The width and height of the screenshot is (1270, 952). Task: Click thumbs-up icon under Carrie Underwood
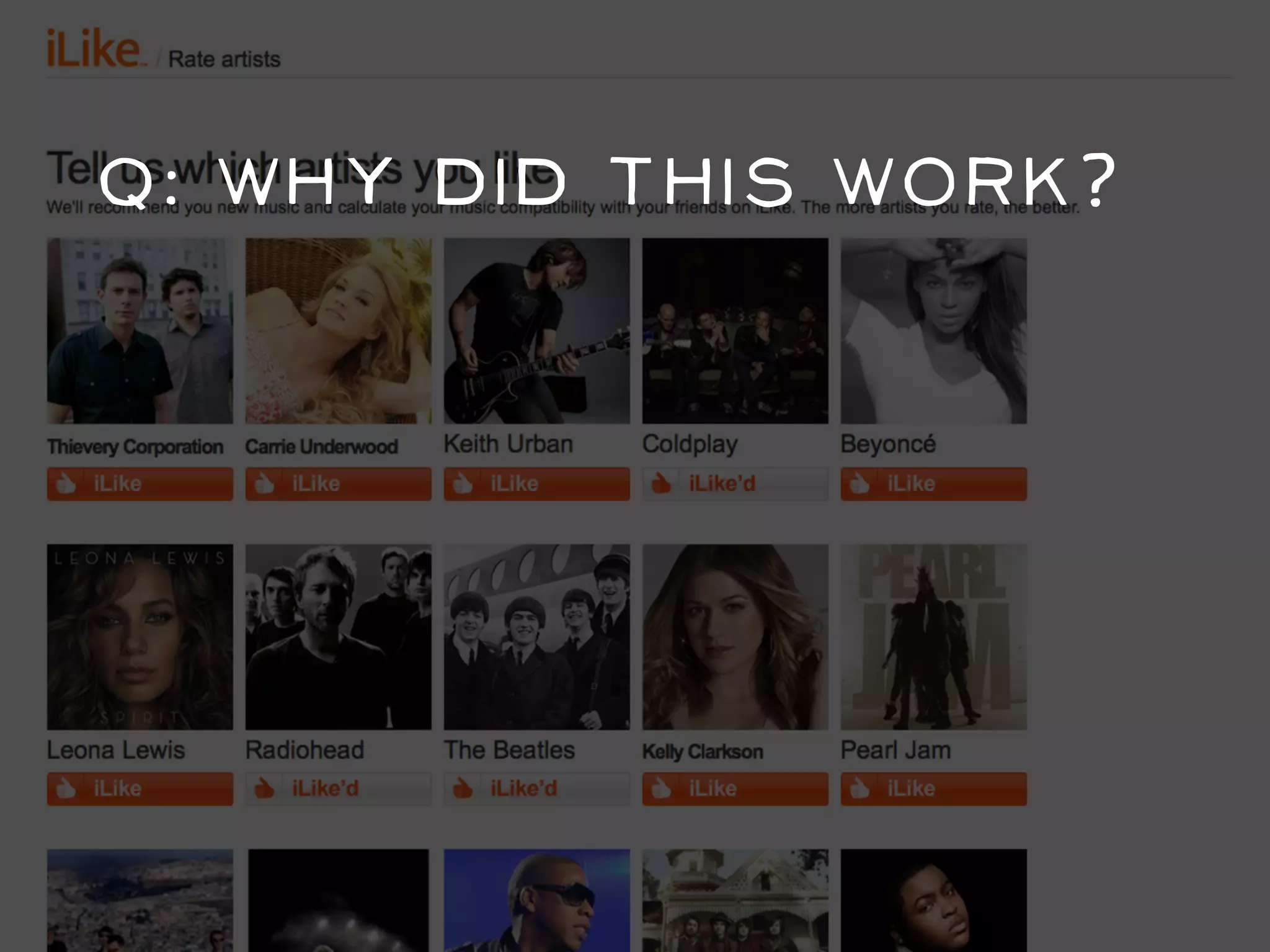pos(265,483)
